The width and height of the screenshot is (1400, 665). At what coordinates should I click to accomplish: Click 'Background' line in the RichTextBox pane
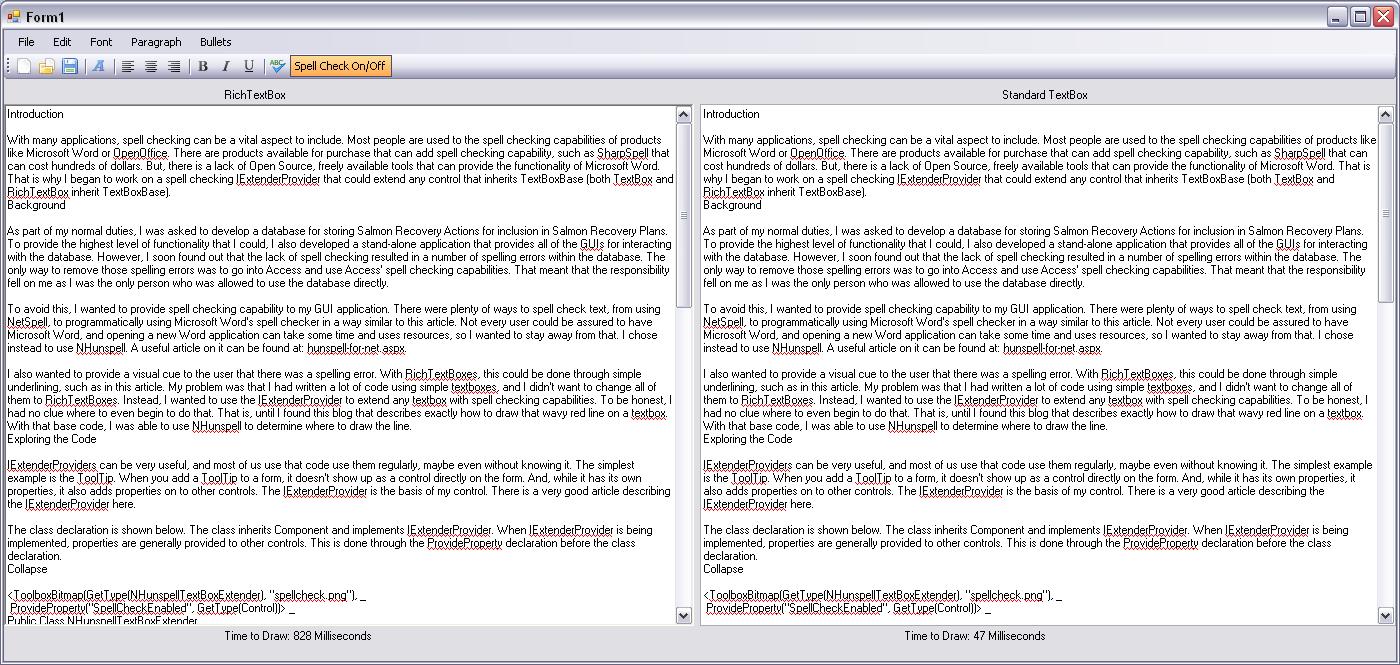tap(36, 205)
